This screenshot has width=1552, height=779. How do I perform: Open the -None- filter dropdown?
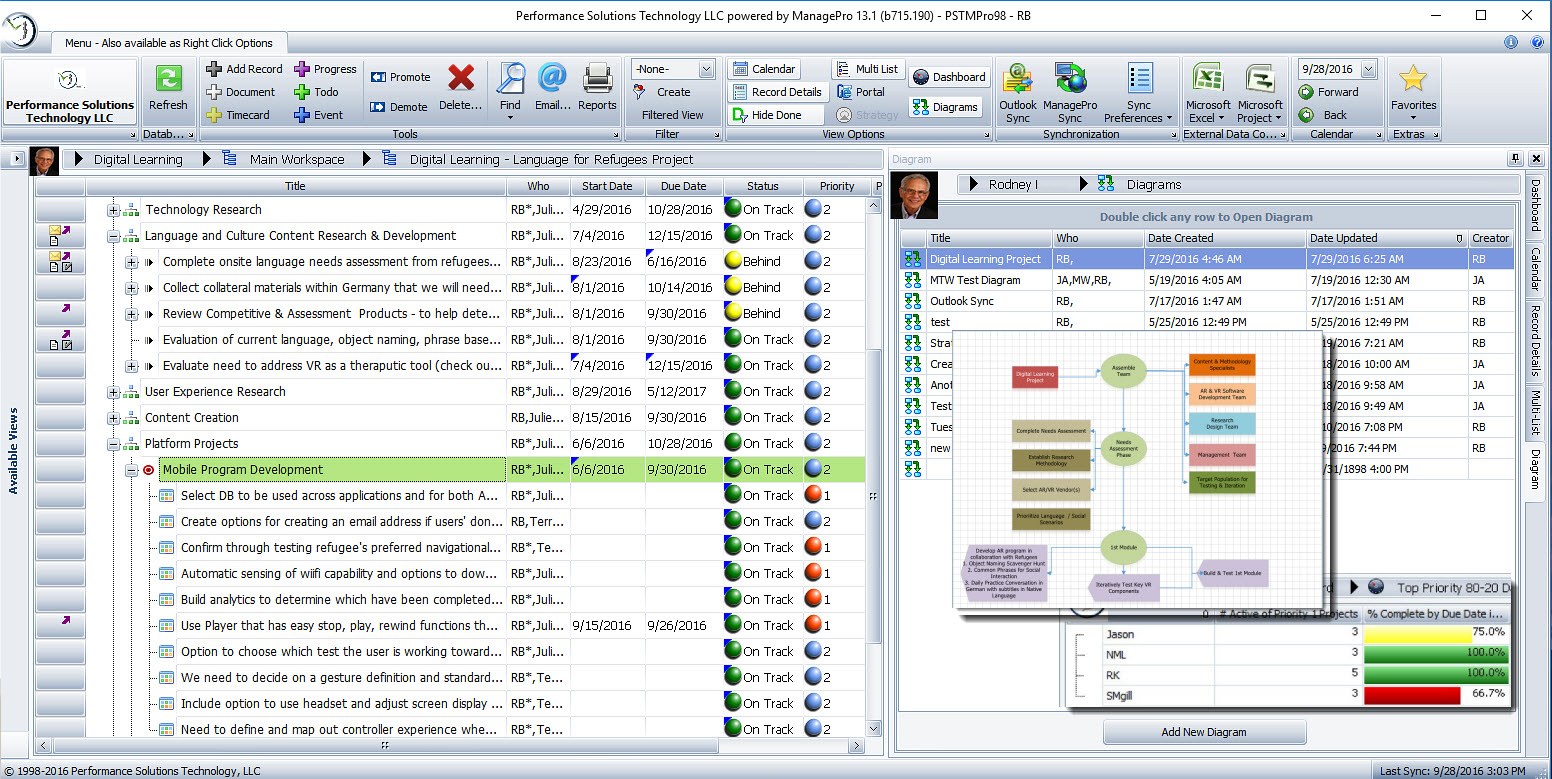[706, 69]
